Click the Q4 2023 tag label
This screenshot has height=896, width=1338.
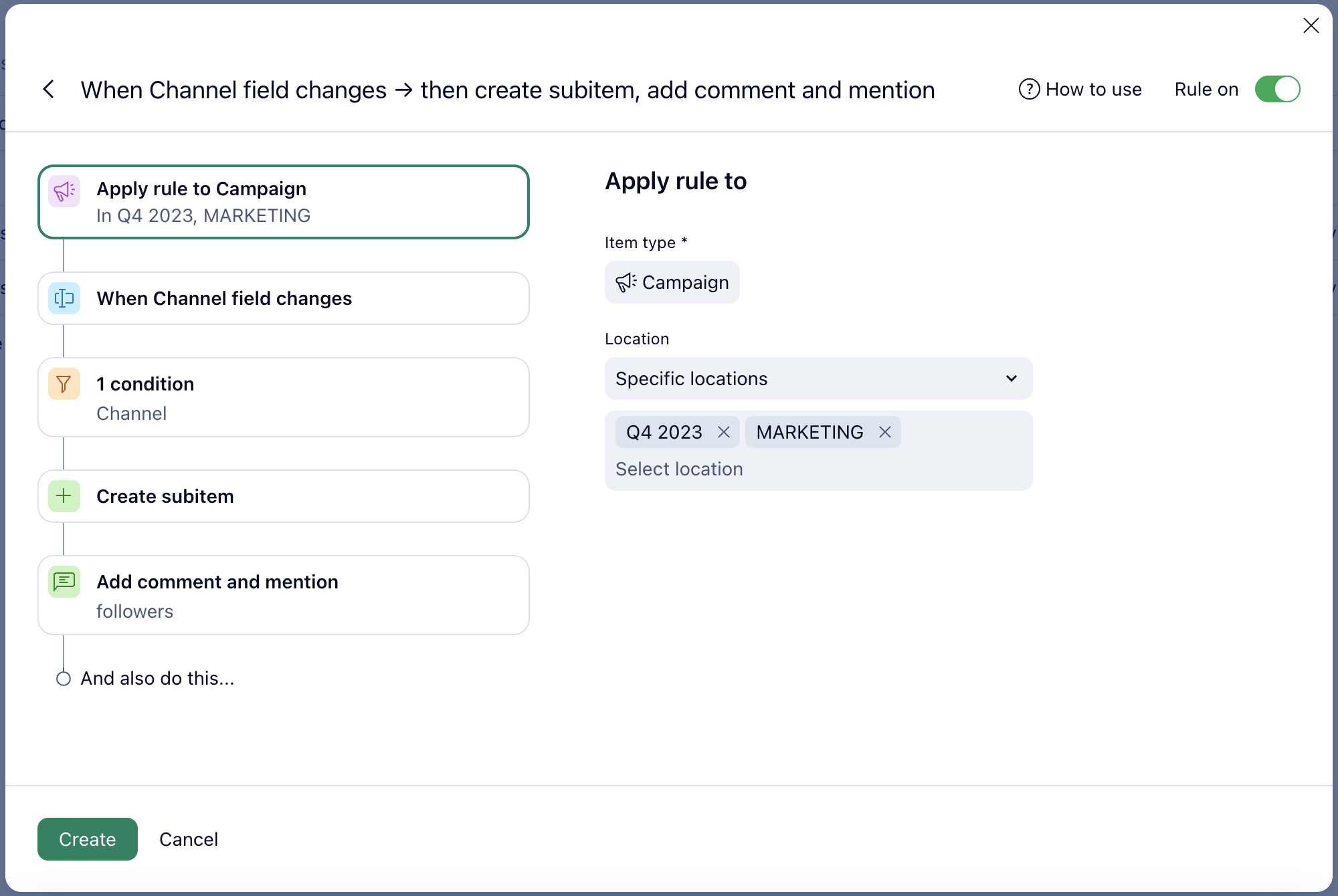point(664,433)
